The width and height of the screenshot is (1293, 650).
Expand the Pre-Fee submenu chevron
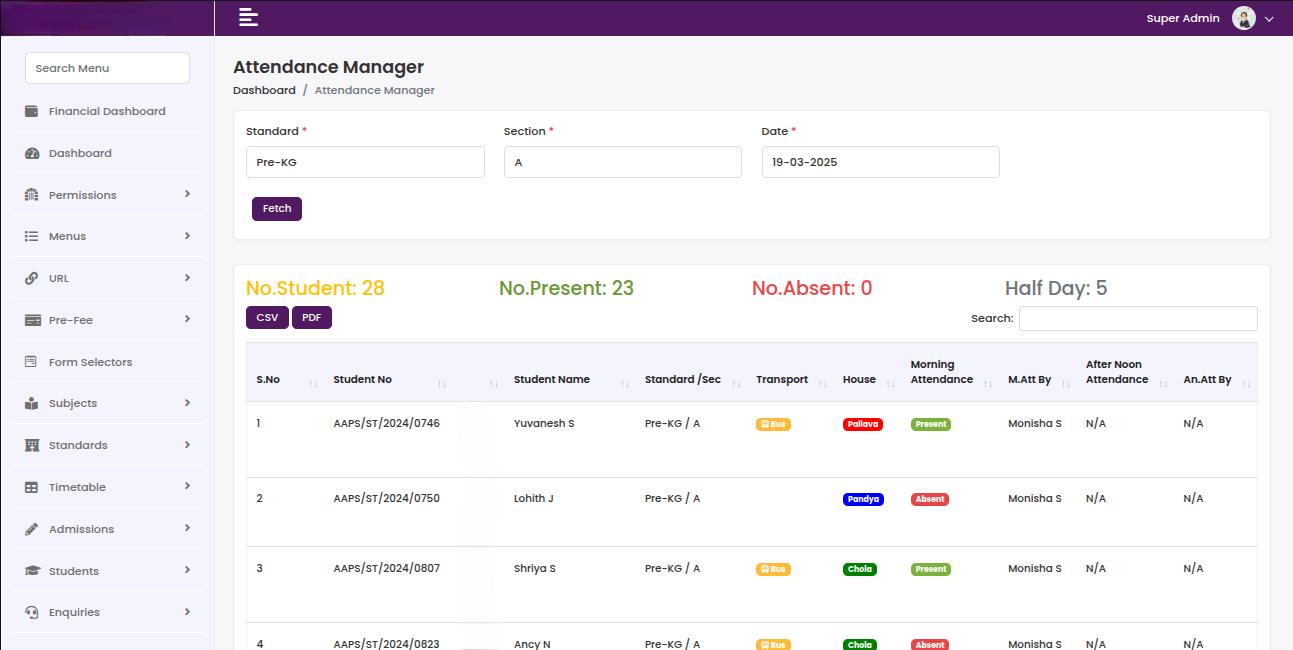tap(187, 319)
